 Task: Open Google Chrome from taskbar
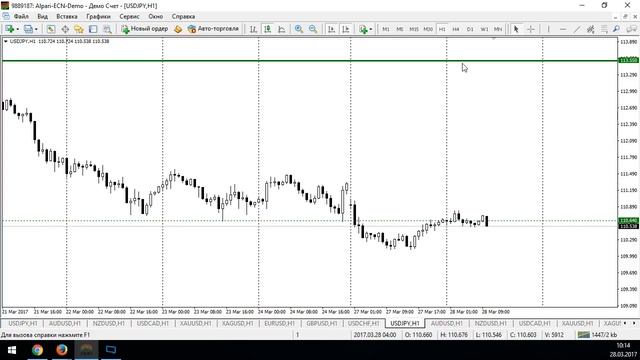click(37, 350)
